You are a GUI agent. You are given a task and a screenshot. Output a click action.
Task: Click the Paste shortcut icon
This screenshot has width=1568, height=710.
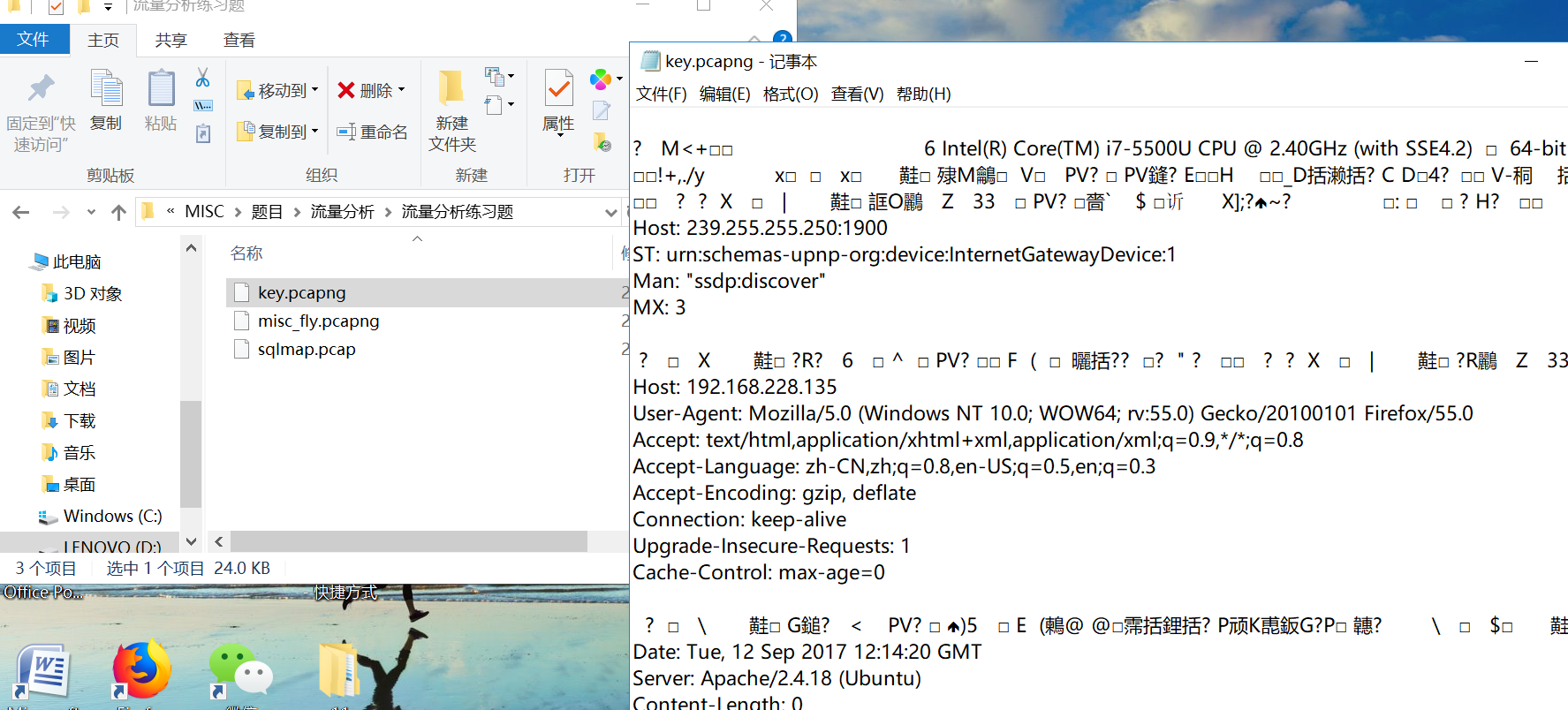tap(203, 133)
